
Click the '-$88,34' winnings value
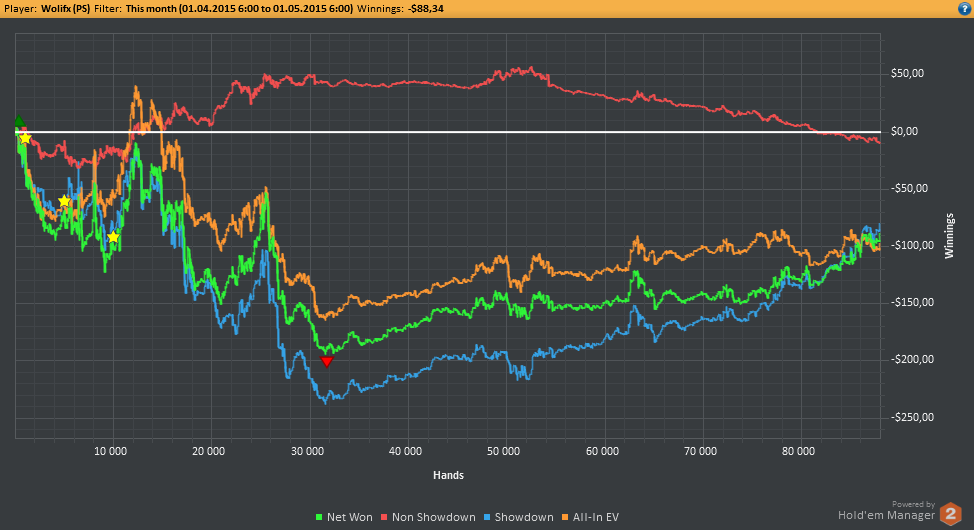point(426,9)
